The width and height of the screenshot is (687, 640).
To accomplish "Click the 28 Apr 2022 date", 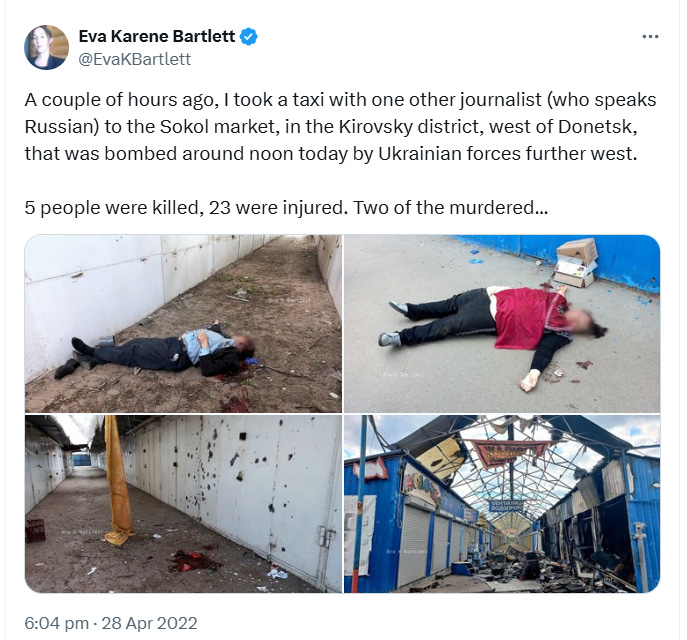I will point(149,623).
